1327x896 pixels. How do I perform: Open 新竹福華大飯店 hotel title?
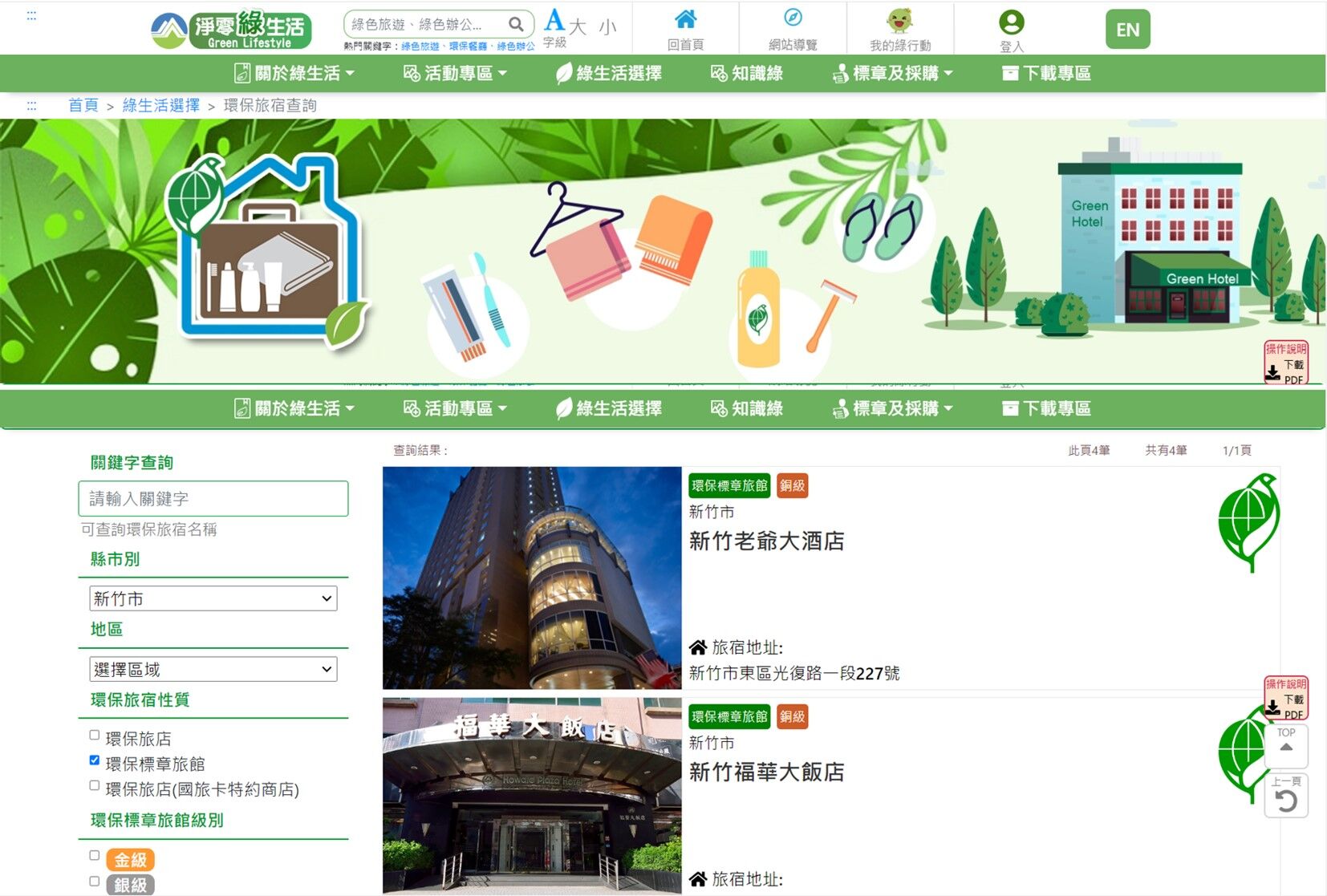point(766,772)
